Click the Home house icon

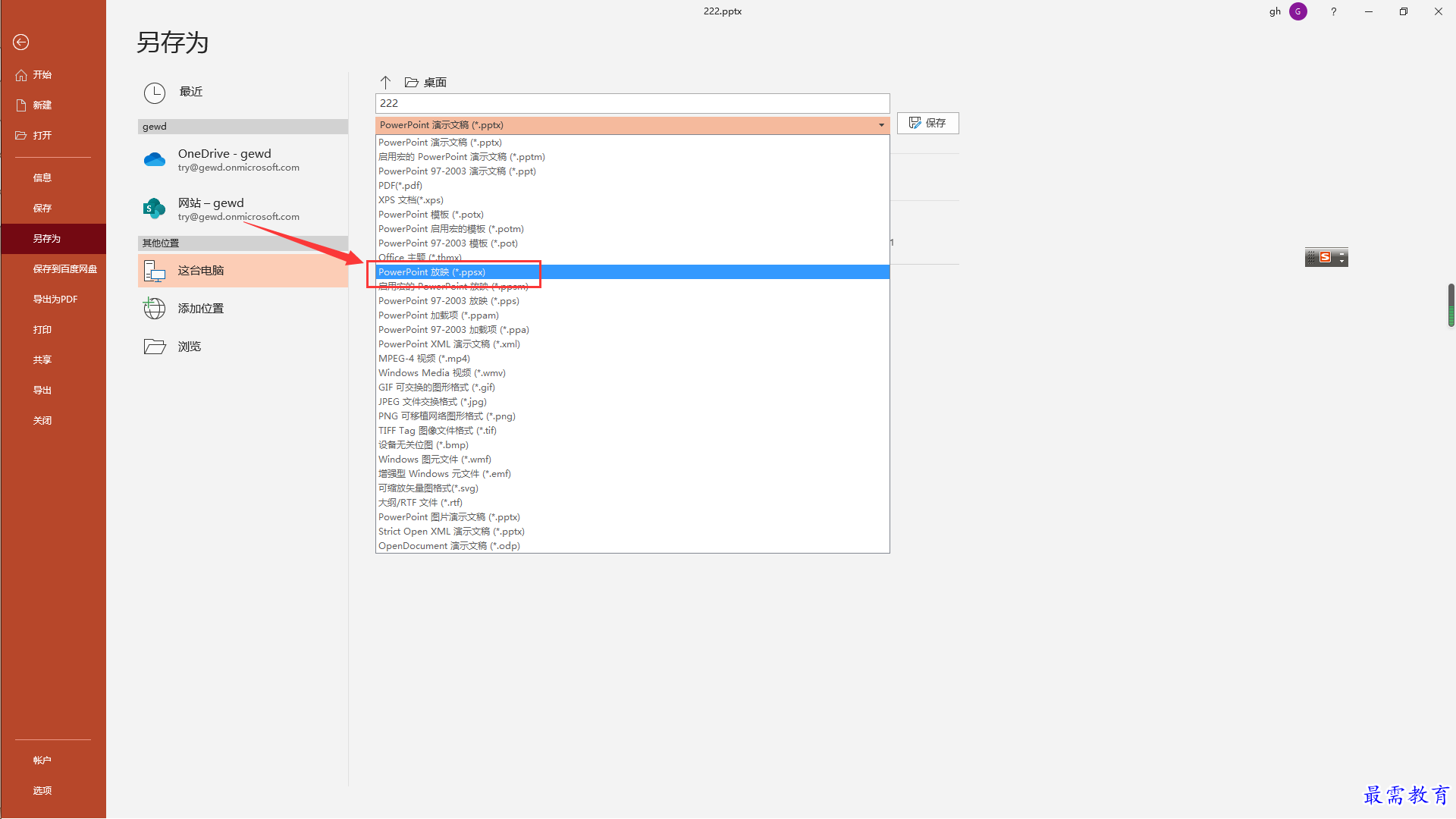click(21, 75)
